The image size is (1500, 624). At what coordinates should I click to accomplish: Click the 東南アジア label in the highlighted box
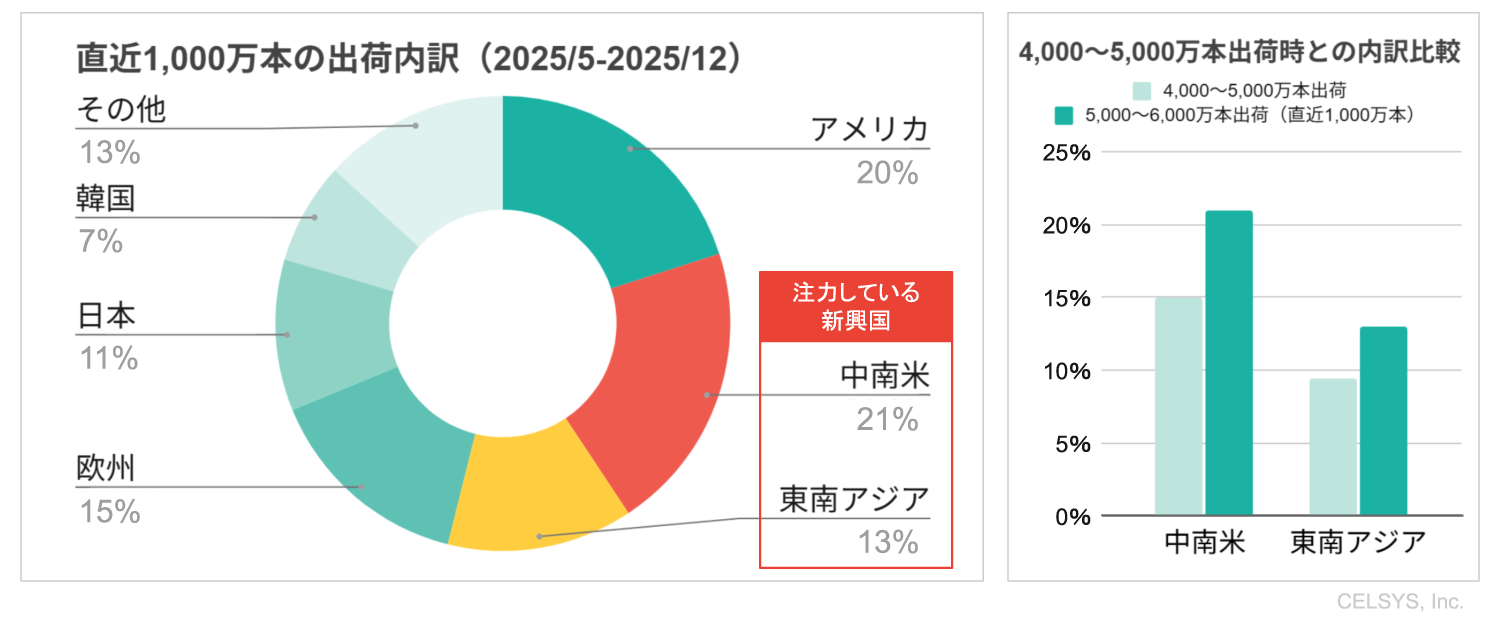[855, 499]
